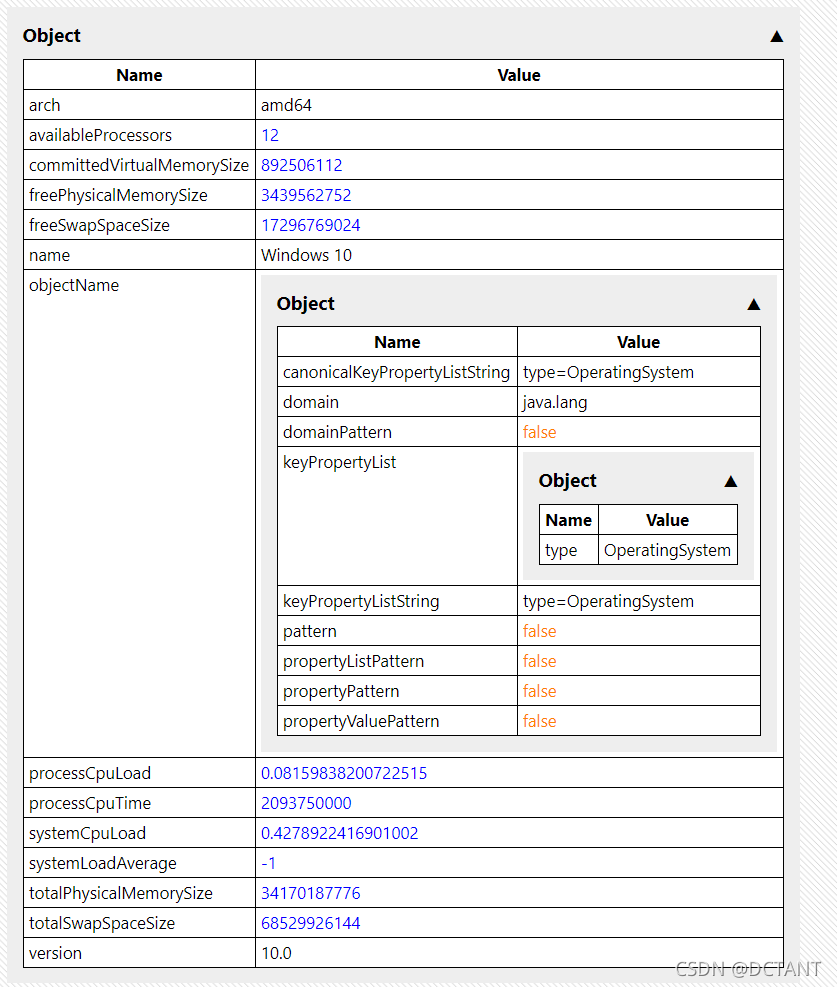
Task: Select the totalSwapSpaceSize value 68529926144
Action: 309,923
